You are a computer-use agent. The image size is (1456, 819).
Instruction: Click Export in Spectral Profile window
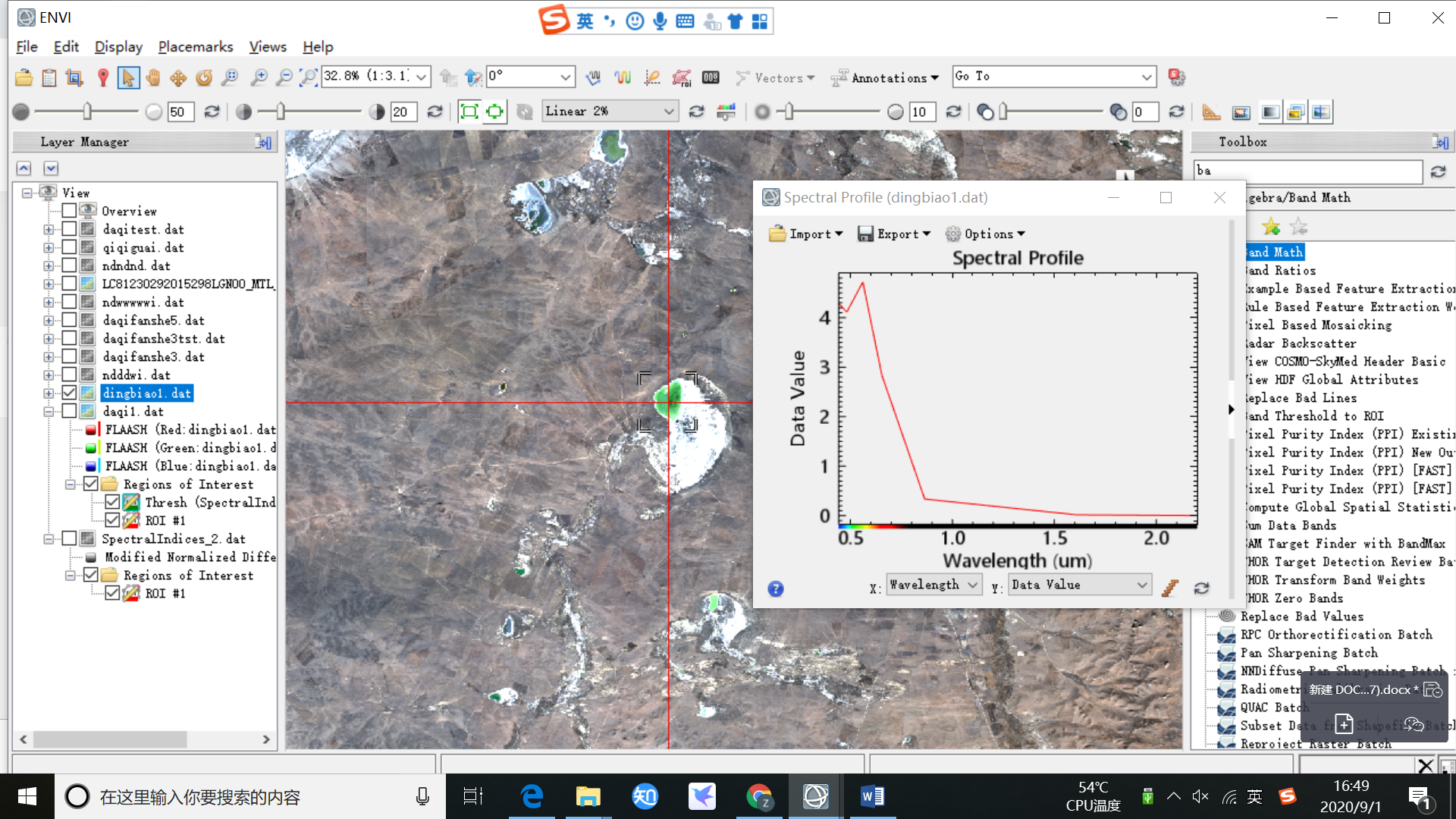(893, 234)
